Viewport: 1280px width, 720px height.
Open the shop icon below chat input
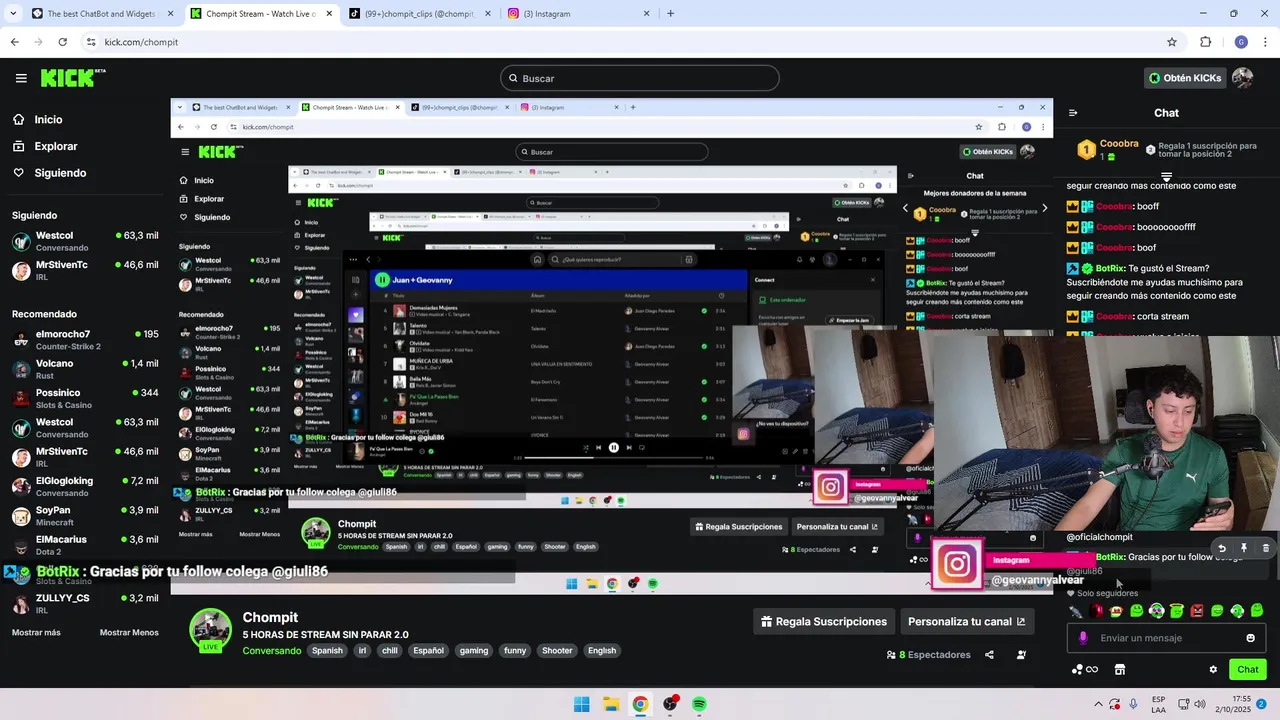tap(1120, 670)
